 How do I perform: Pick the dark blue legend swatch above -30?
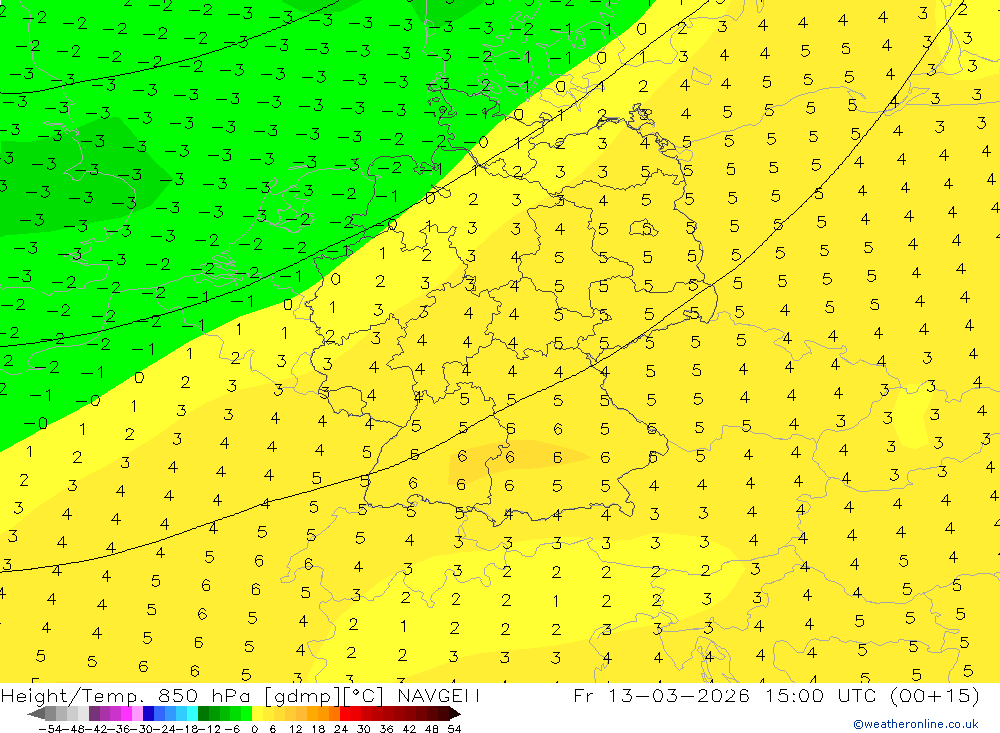click(x=149, y=713)
